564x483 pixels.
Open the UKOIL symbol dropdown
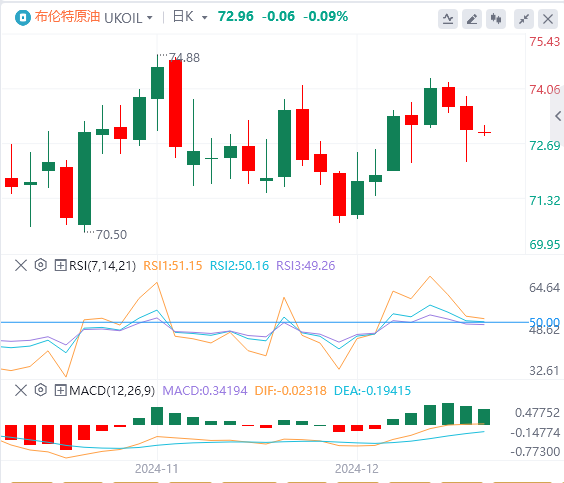[128, 18]
